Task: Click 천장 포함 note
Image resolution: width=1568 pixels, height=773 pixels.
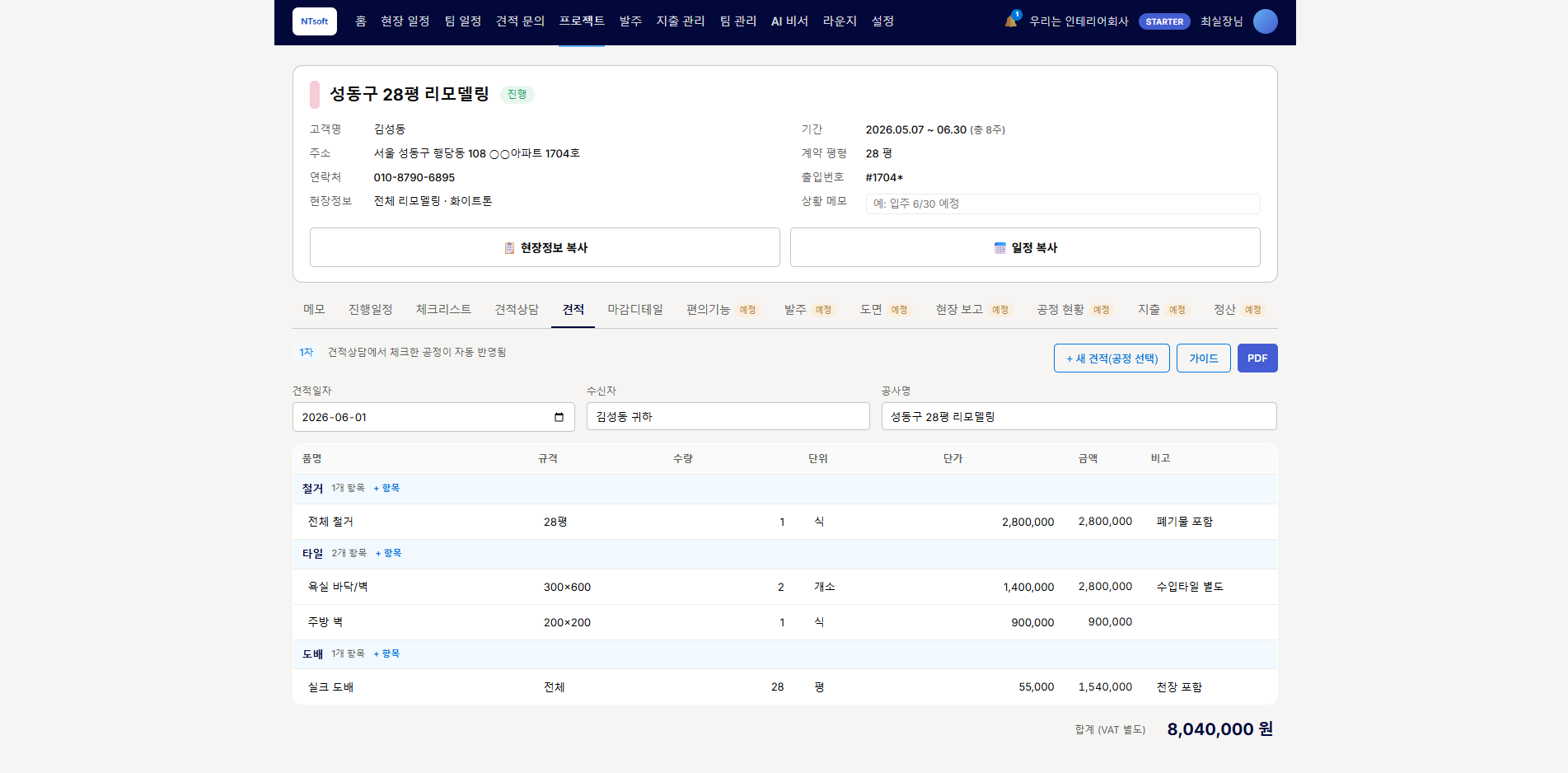Action: point(1179,687)
